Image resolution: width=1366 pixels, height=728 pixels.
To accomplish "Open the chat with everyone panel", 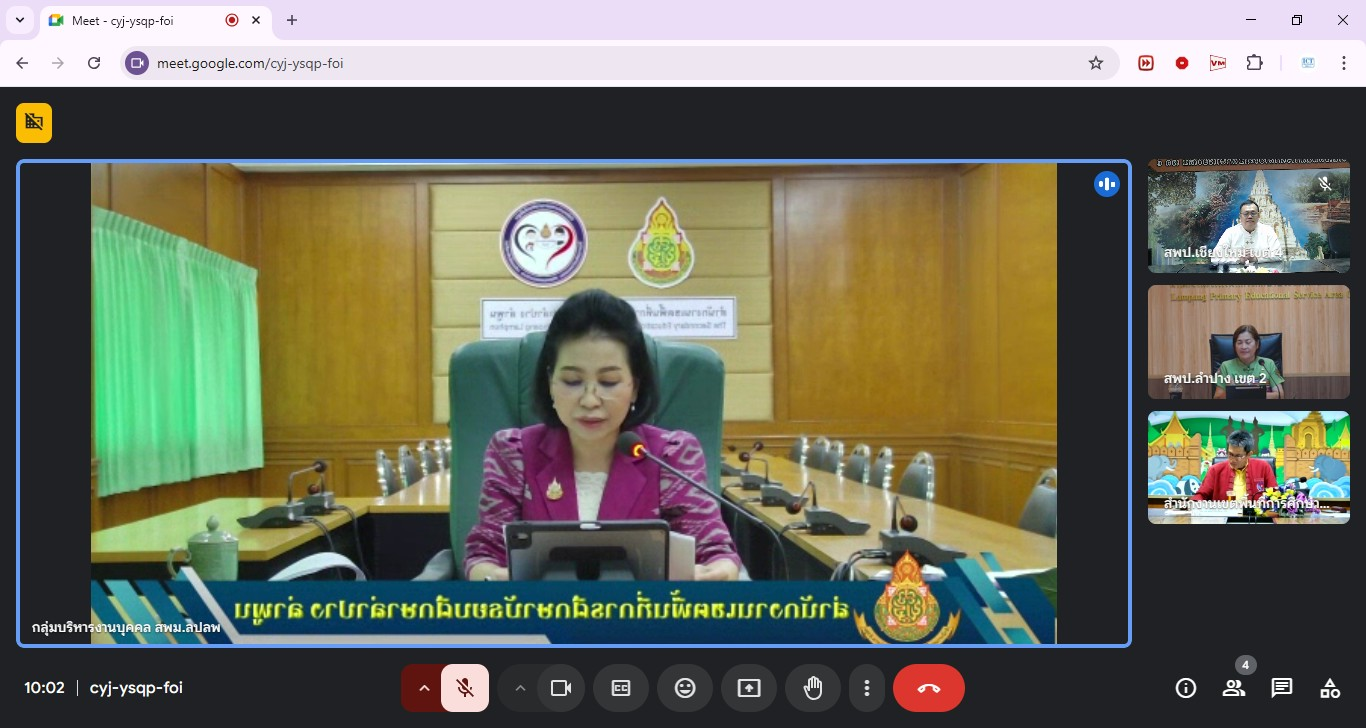I will (x=1282, y=688).
